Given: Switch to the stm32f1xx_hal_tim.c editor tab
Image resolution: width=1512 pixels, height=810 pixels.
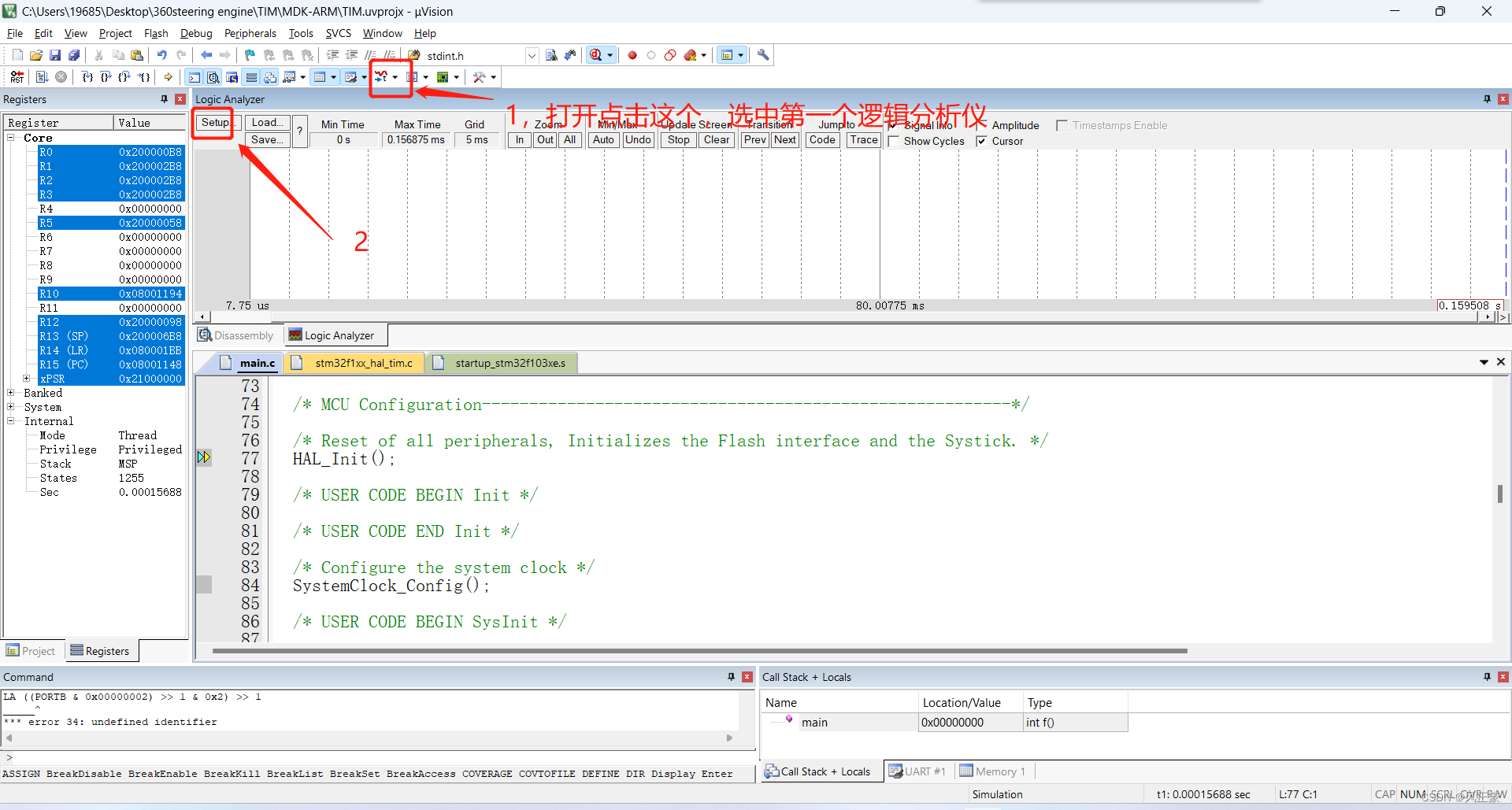Looking at the screenshot, I should [353, 363].
